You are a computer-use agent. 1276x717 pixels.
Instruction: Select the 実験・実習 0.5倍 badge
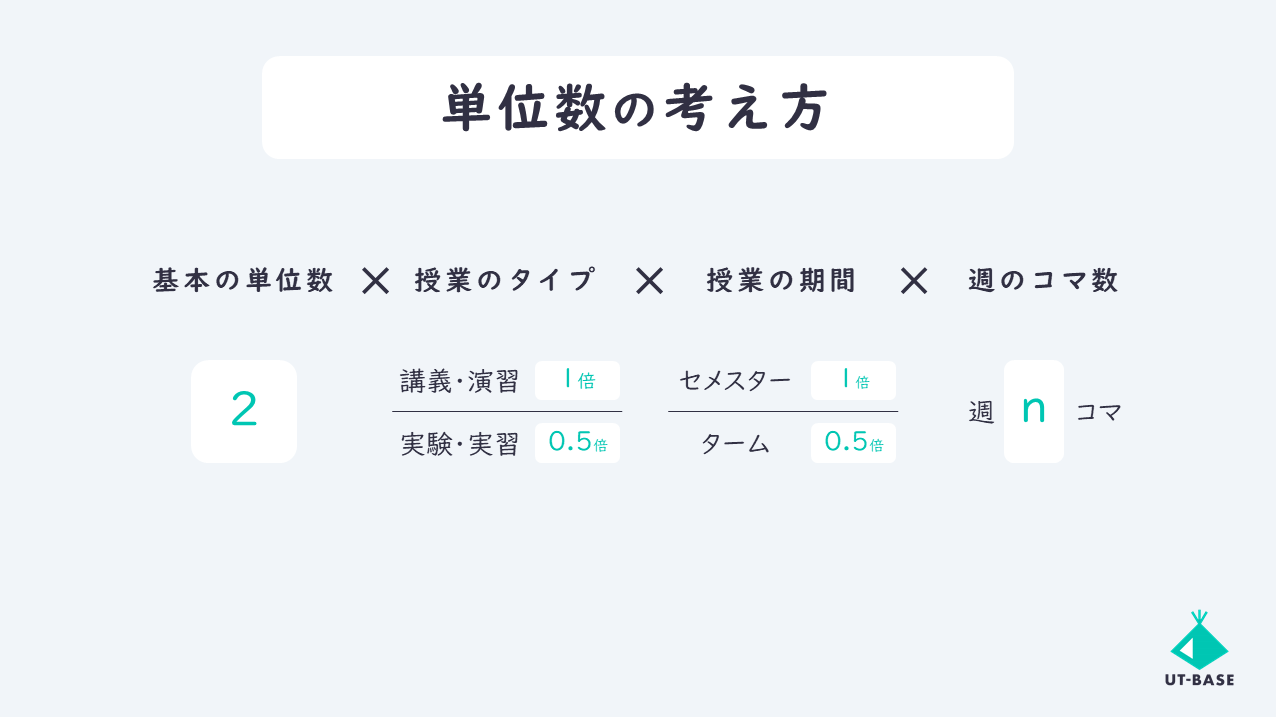click(577, 443)
